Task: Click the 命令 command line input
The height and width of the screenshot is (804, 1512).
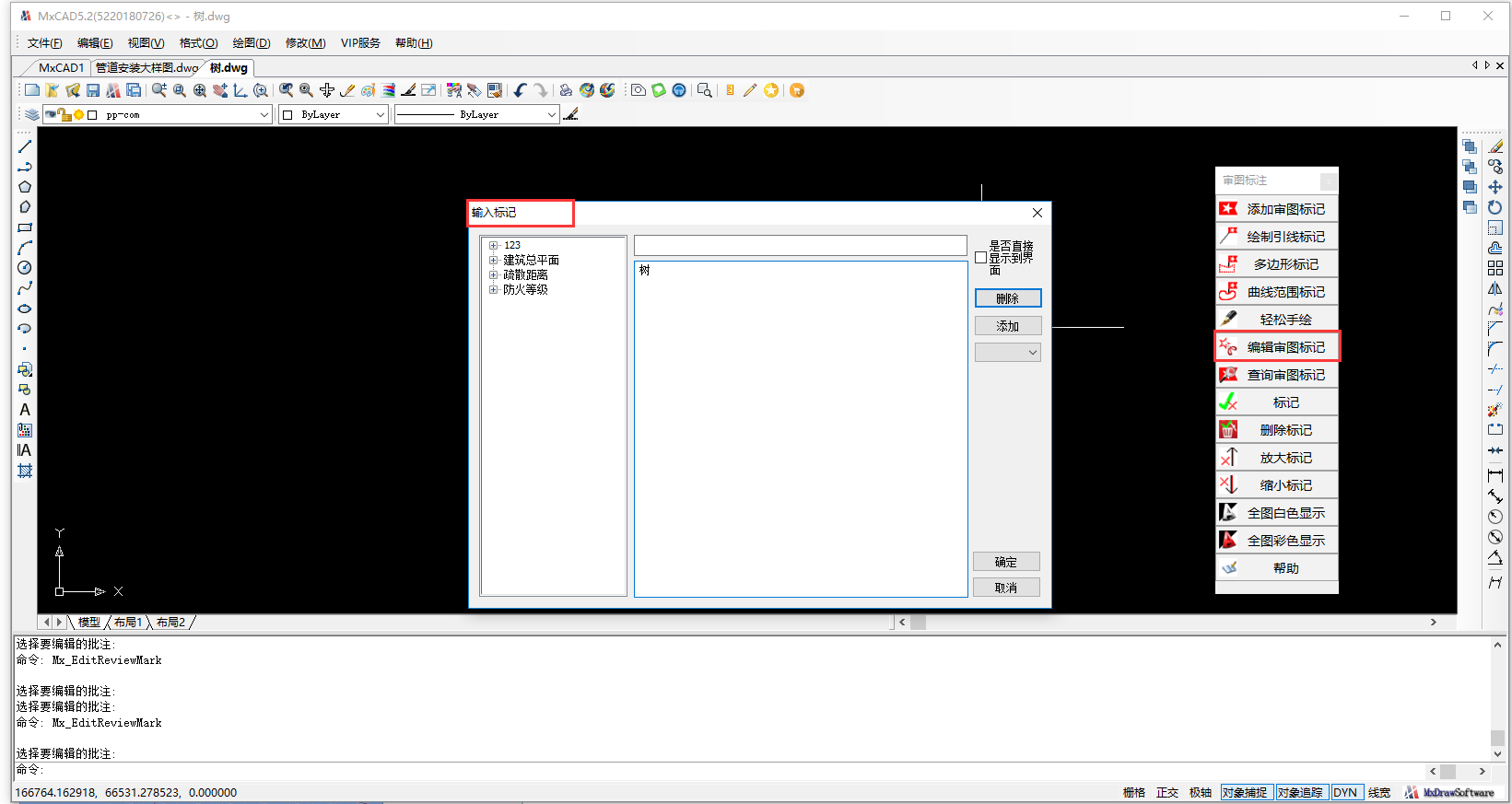Action: pos(733,770)
